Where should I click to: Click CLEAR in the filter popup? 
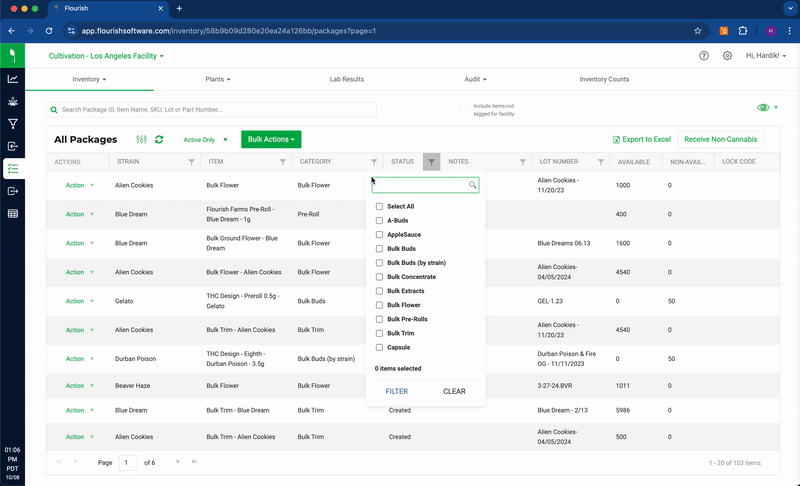(x=454, y=391)
